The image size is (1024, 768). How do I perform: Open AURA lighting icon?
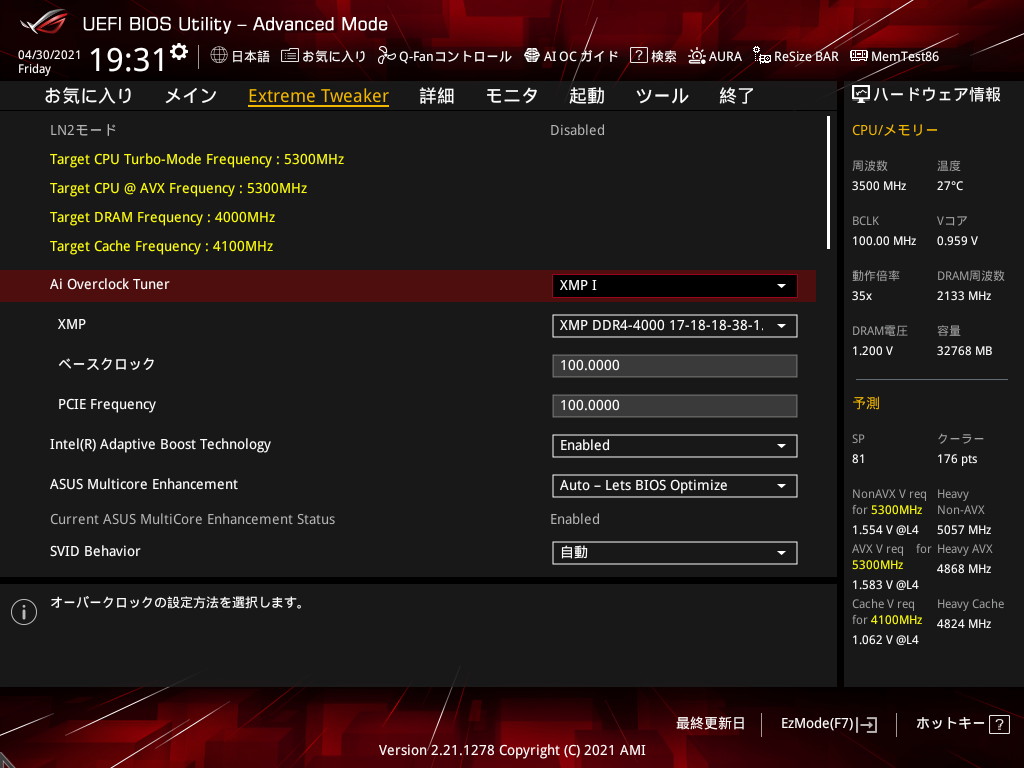[697, 56]
